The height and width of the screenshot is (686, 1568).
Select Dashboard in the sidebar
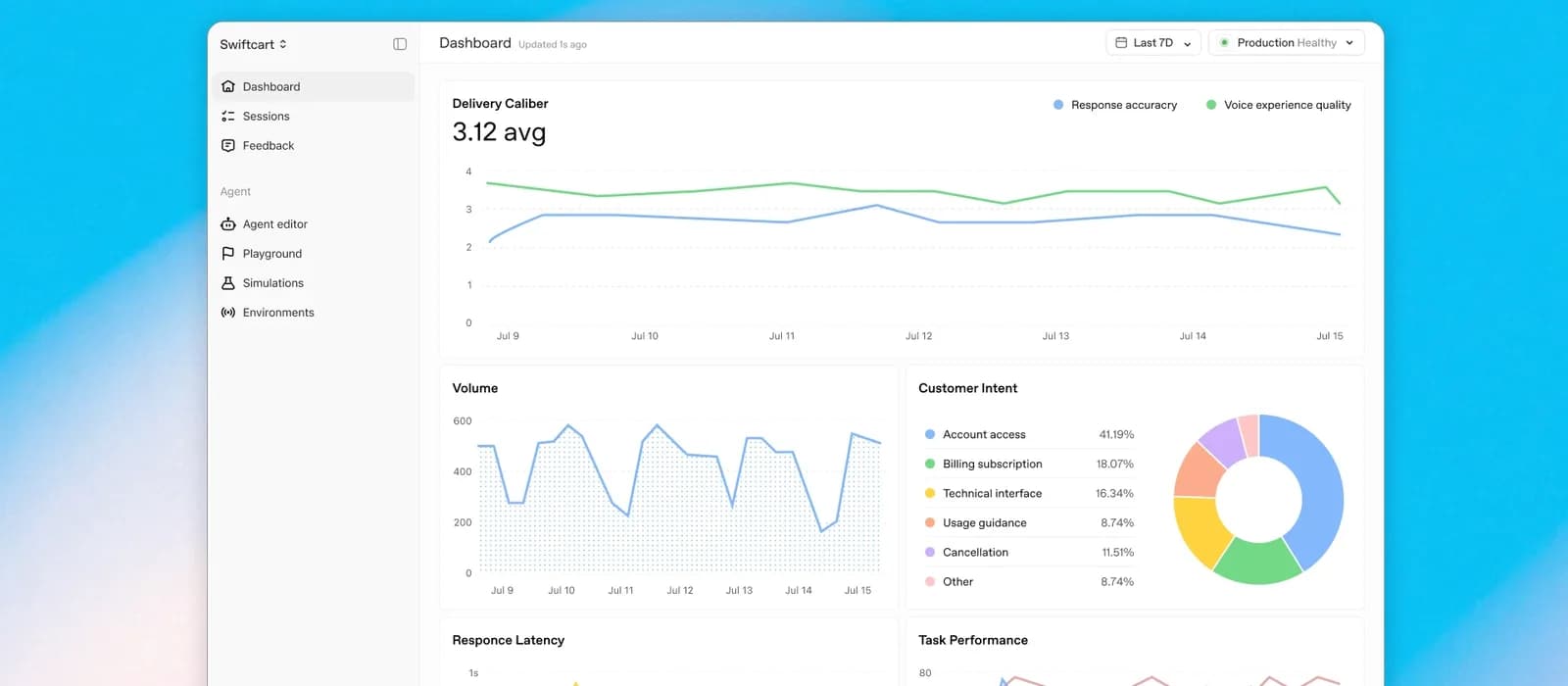[314, 86]
